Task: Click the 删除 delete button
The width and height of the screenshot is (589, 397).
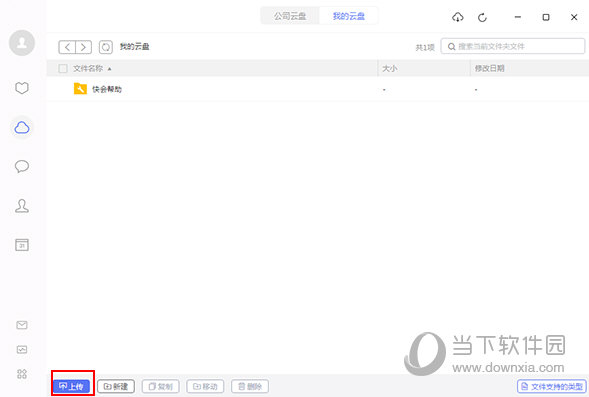Action: click(250, 386)
